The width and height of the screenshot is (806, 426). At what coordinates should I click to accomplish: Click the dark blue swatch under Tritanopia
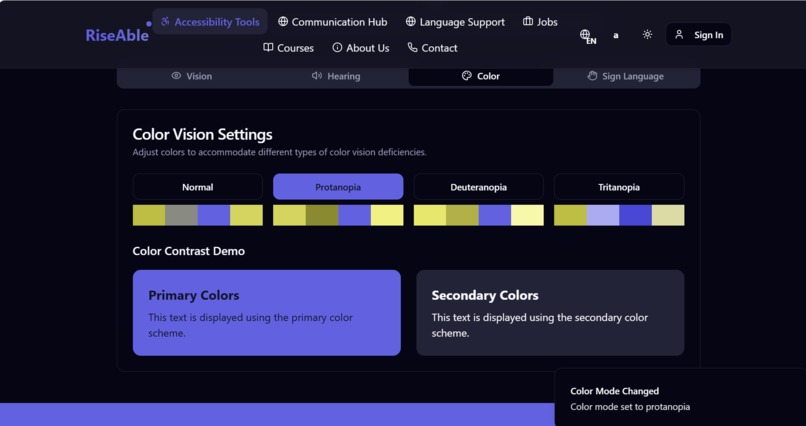(x=635, y=215)
